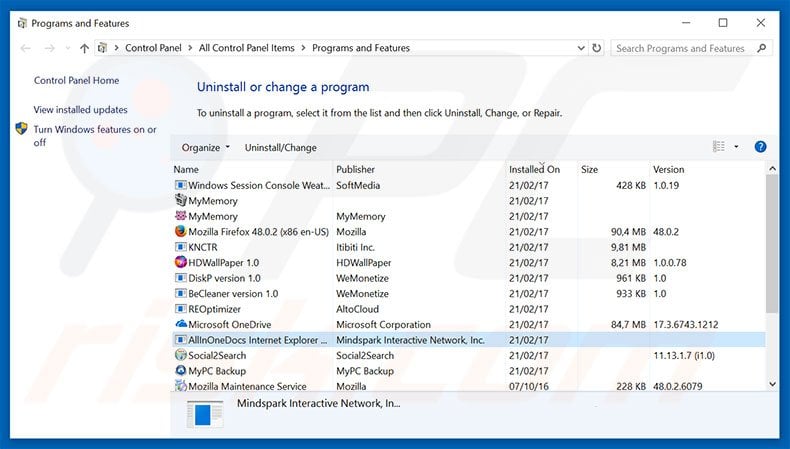The width and height of the screenshot is (790, 449).
Task: Click the Programs and Features title bar icon
Action: pyautogui.click(x=22, y=23)
